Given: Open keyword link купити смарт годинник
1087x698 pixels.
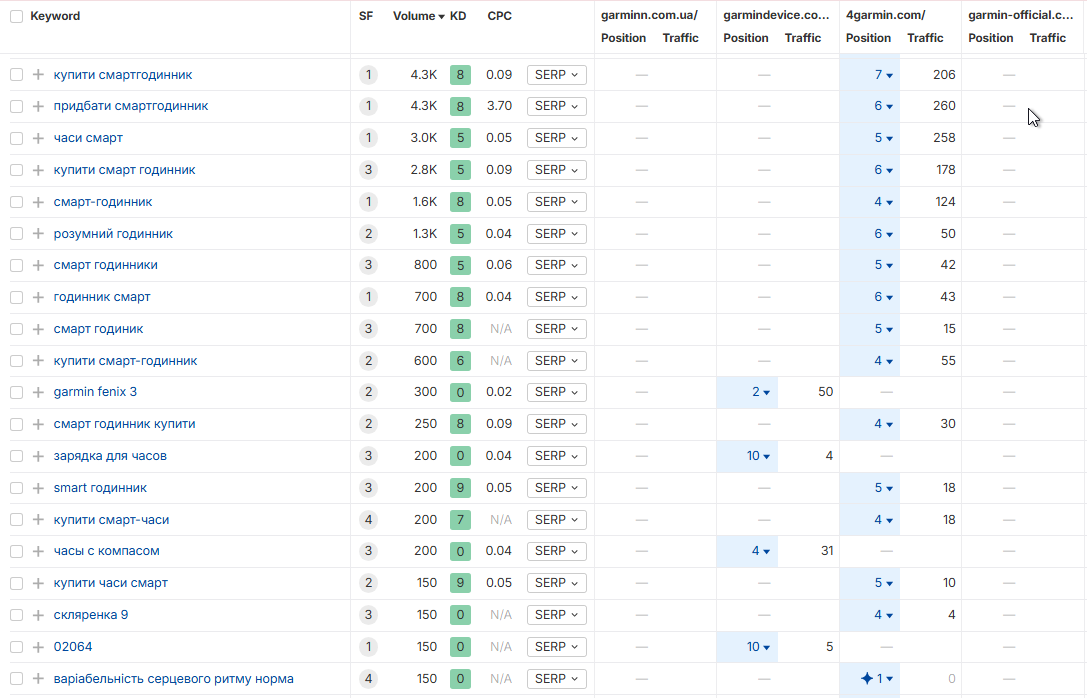Looking at the screenshot, I should (124, 170).
